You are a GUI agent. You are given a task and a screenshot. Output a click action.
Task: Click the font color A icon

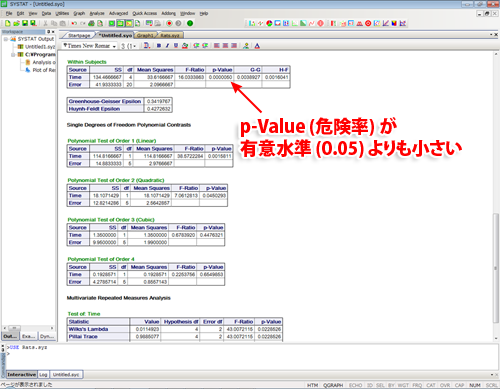(x=257, y=46)
